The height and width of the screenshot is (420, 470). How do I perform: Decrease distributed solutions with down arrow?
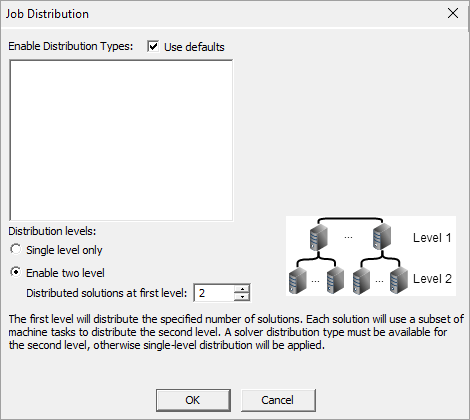pyautogui.click(x=242, y=297)
